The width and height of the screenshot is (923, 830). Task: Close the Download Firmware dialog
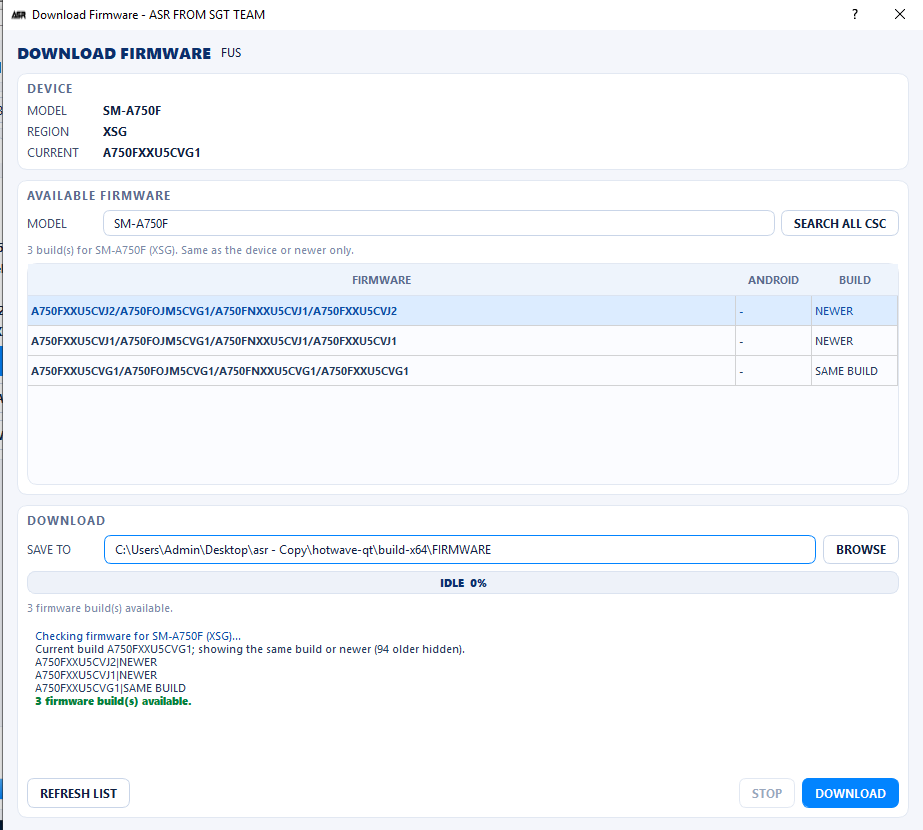[x=899, y=14]
